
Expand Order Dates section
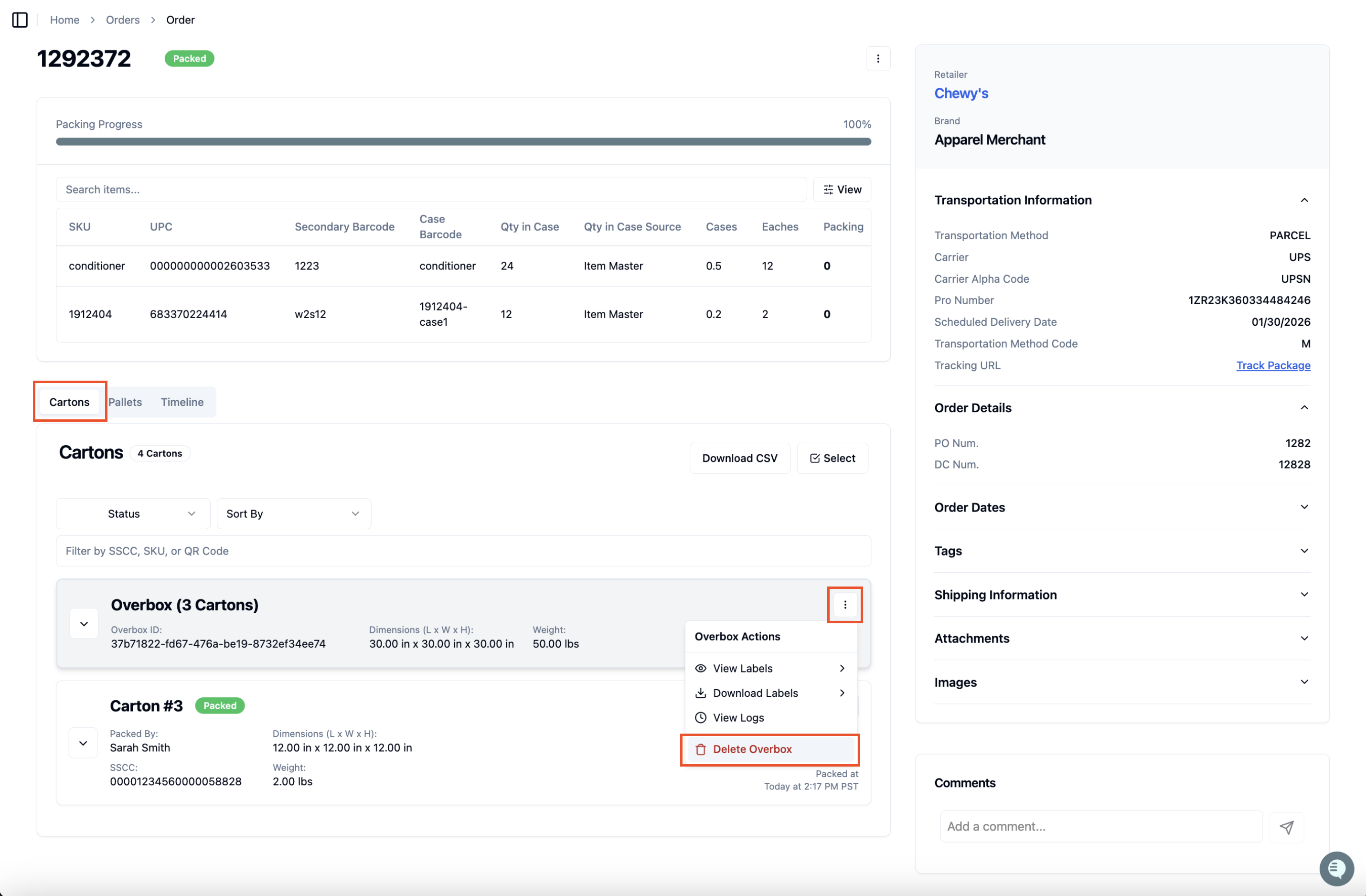click(1303, 507)
